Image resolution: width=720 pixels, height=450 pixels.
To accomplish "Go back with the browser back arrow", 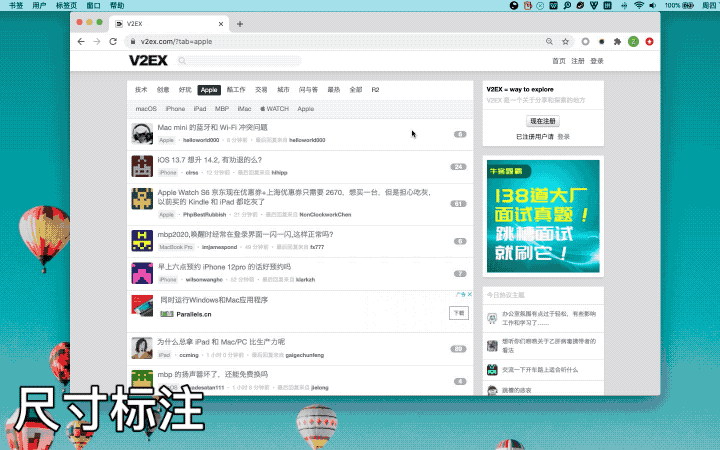I will 81,41.
